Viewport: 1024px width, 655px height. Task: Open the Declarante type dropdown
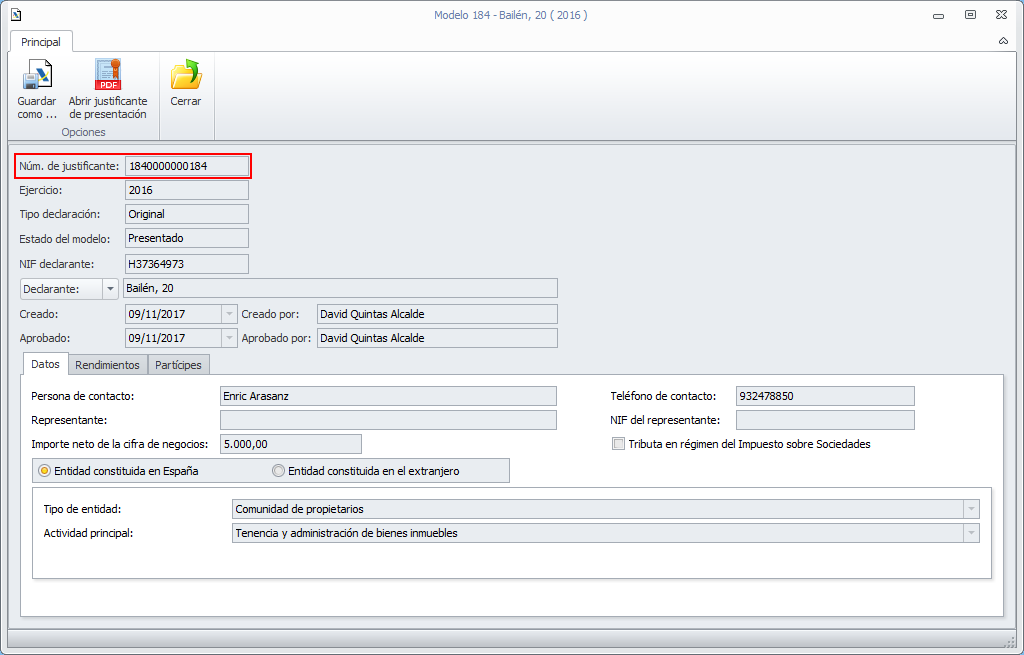point(110,289)
